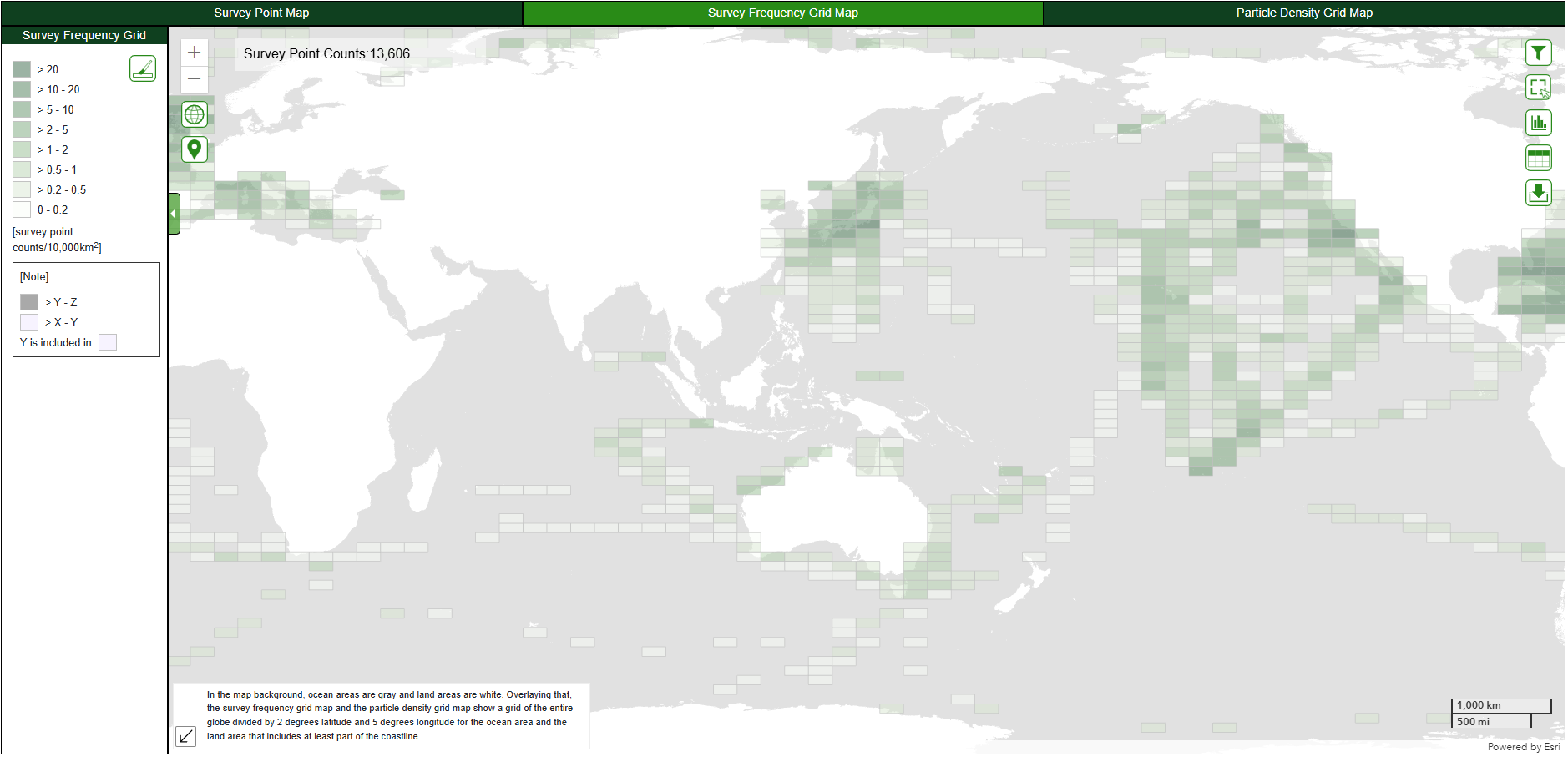1568x757 pixels.
Task: Select the Survey Frequency Grid Map tab
Action: [782, 13]
